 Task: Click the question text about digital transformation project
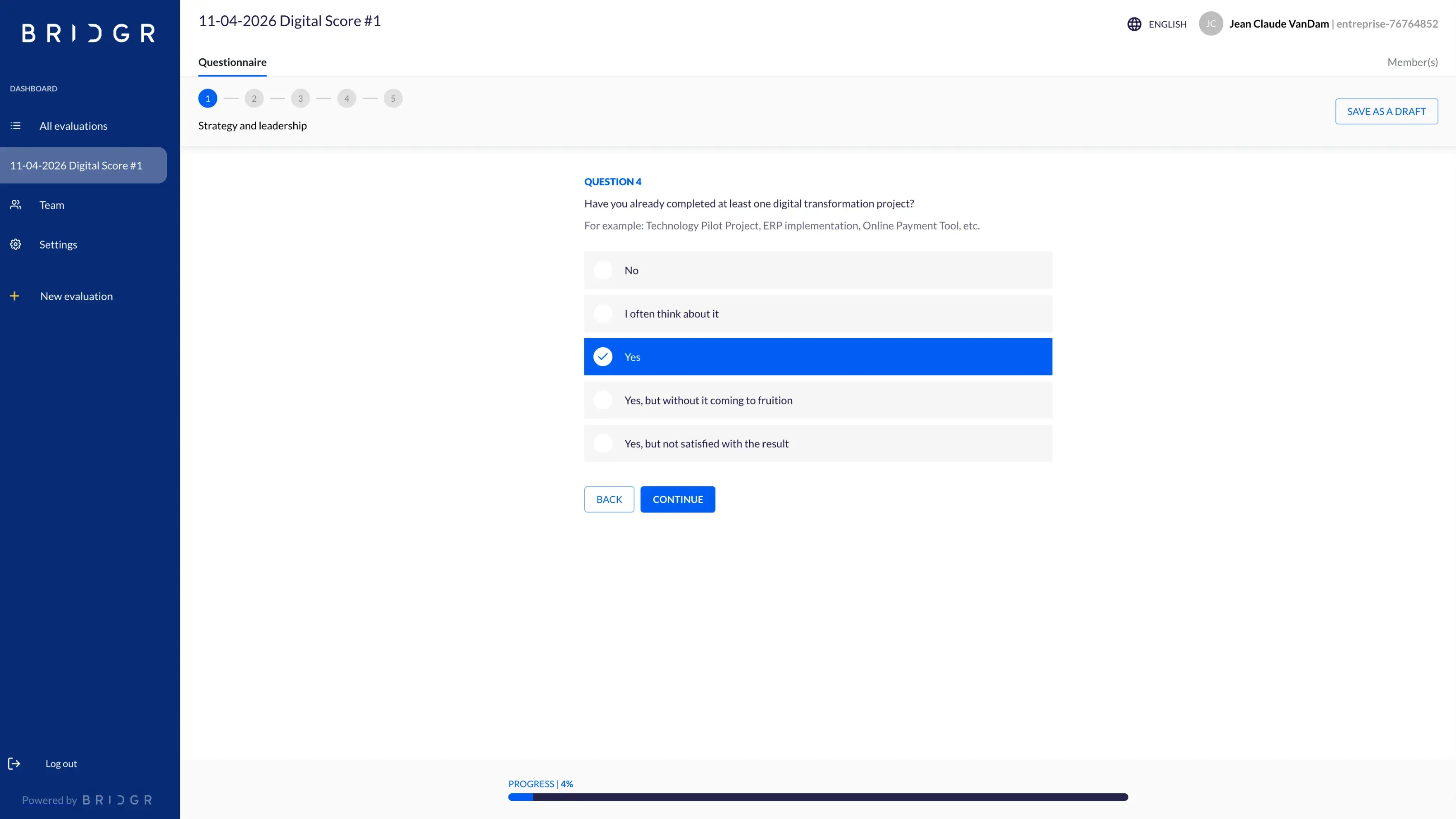[749, 203]
